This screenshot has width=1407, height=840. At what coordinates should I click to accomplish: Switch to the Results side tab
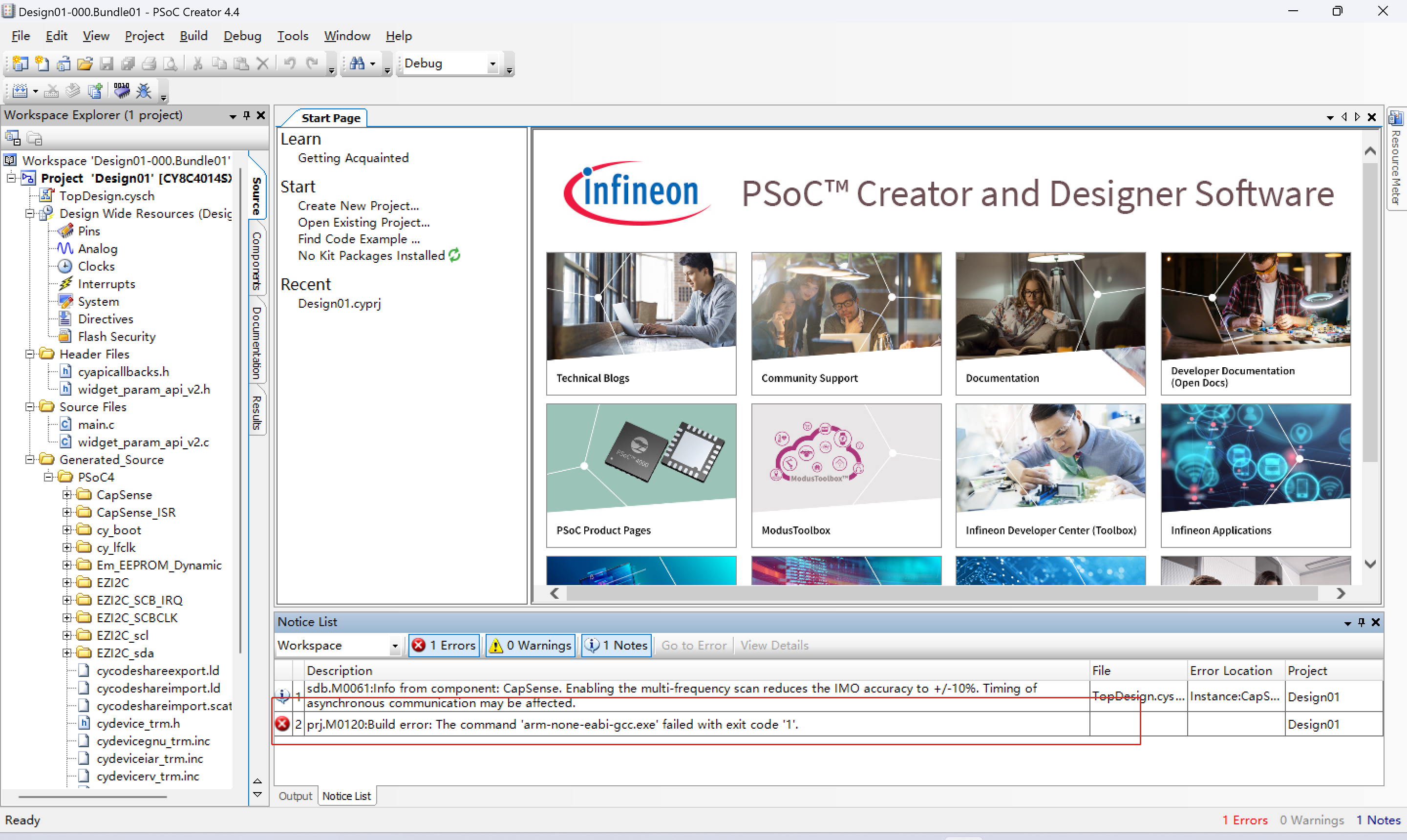pyautogui.click(x=256, y=413)
